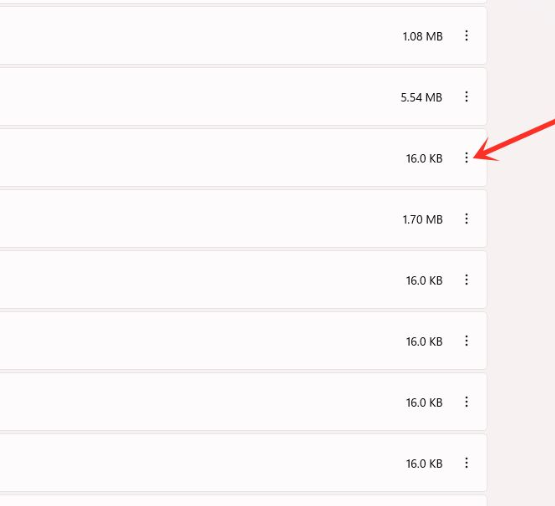Open three-dot menu of 16.0 KB entry right after 1.70 MB
Screen dimensions: 555x506
click(x=466, y=280)
